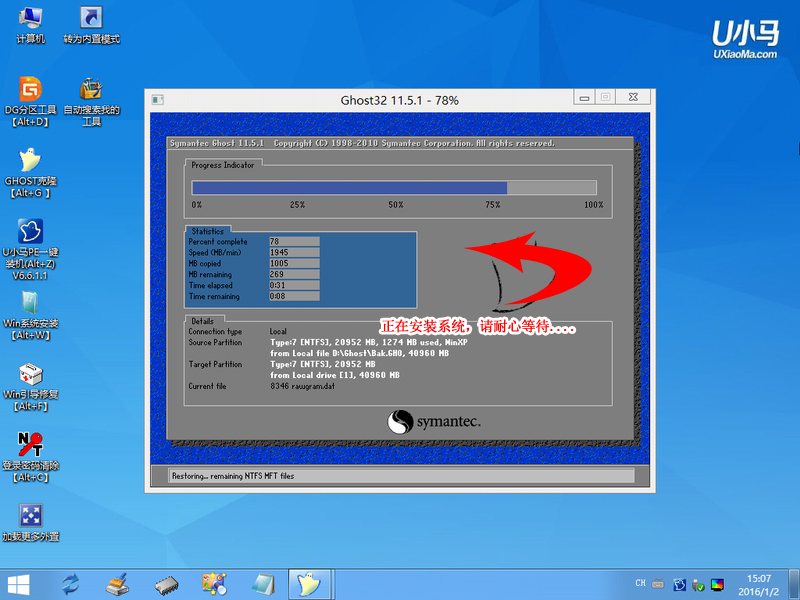Viewport: 800px width, 600px height.
Task: Open Win引导修复 boot repair icon
Action: coord(30,377)
